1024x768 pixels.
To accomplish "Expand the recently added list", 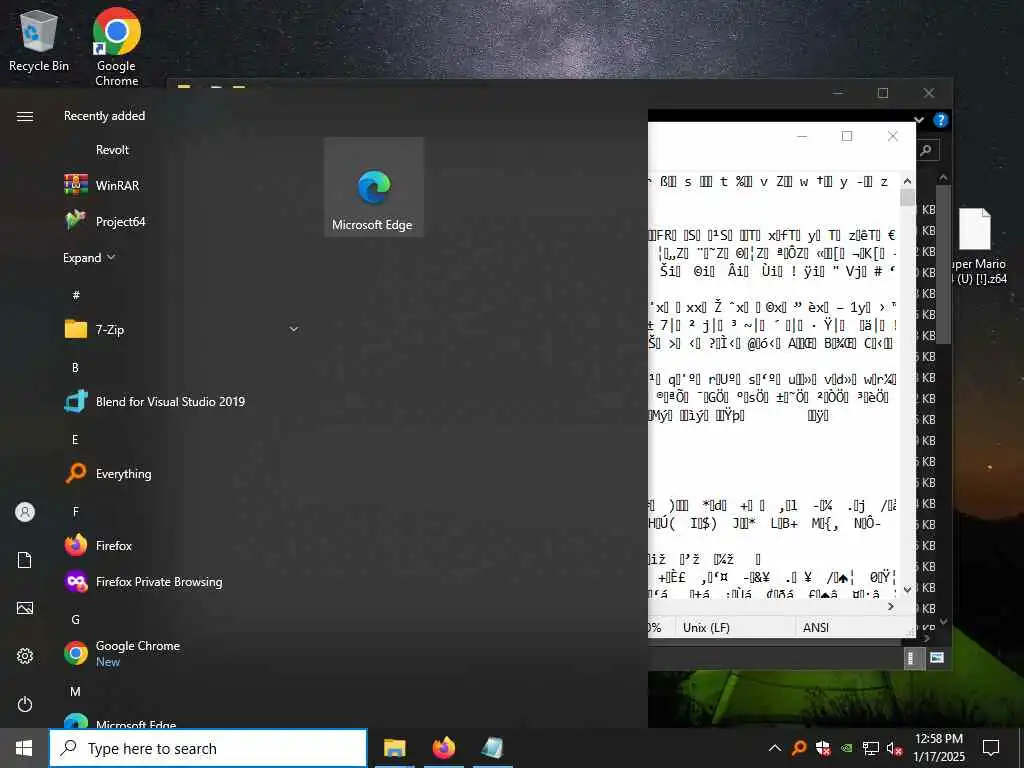I will (x=89, y=257).
